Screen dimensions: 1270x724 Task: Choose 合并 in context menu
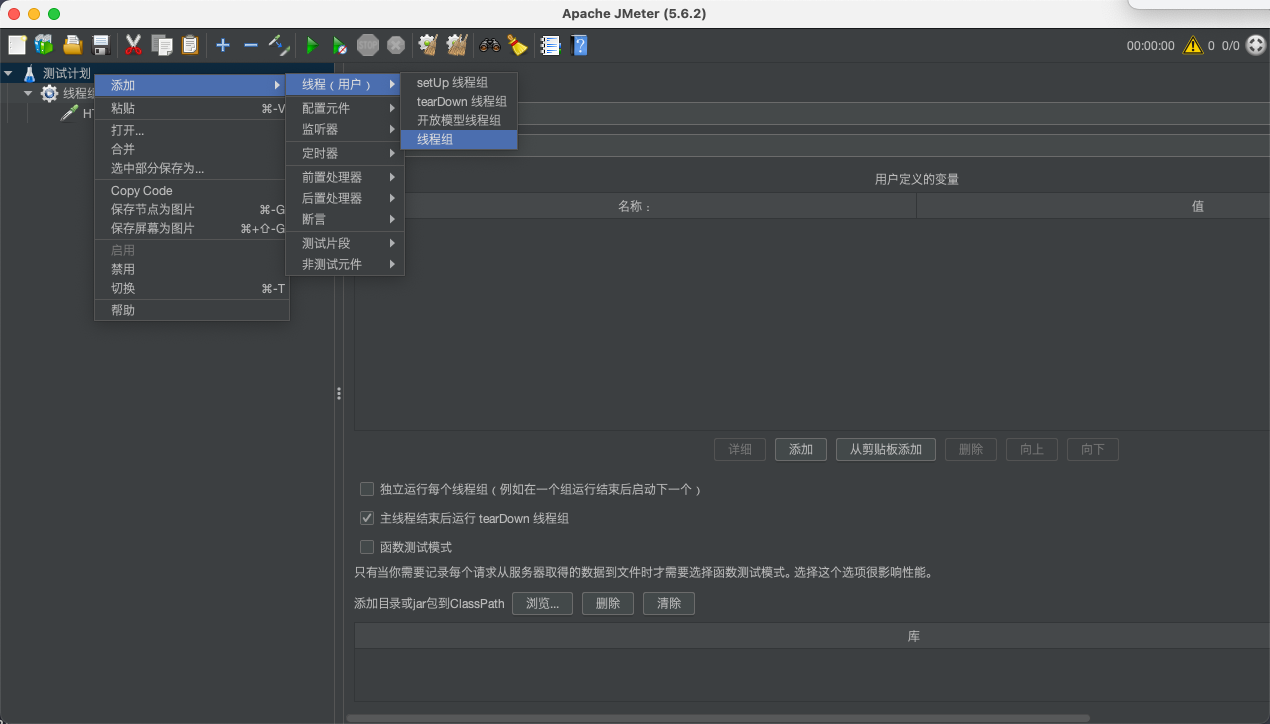point(190,149)
